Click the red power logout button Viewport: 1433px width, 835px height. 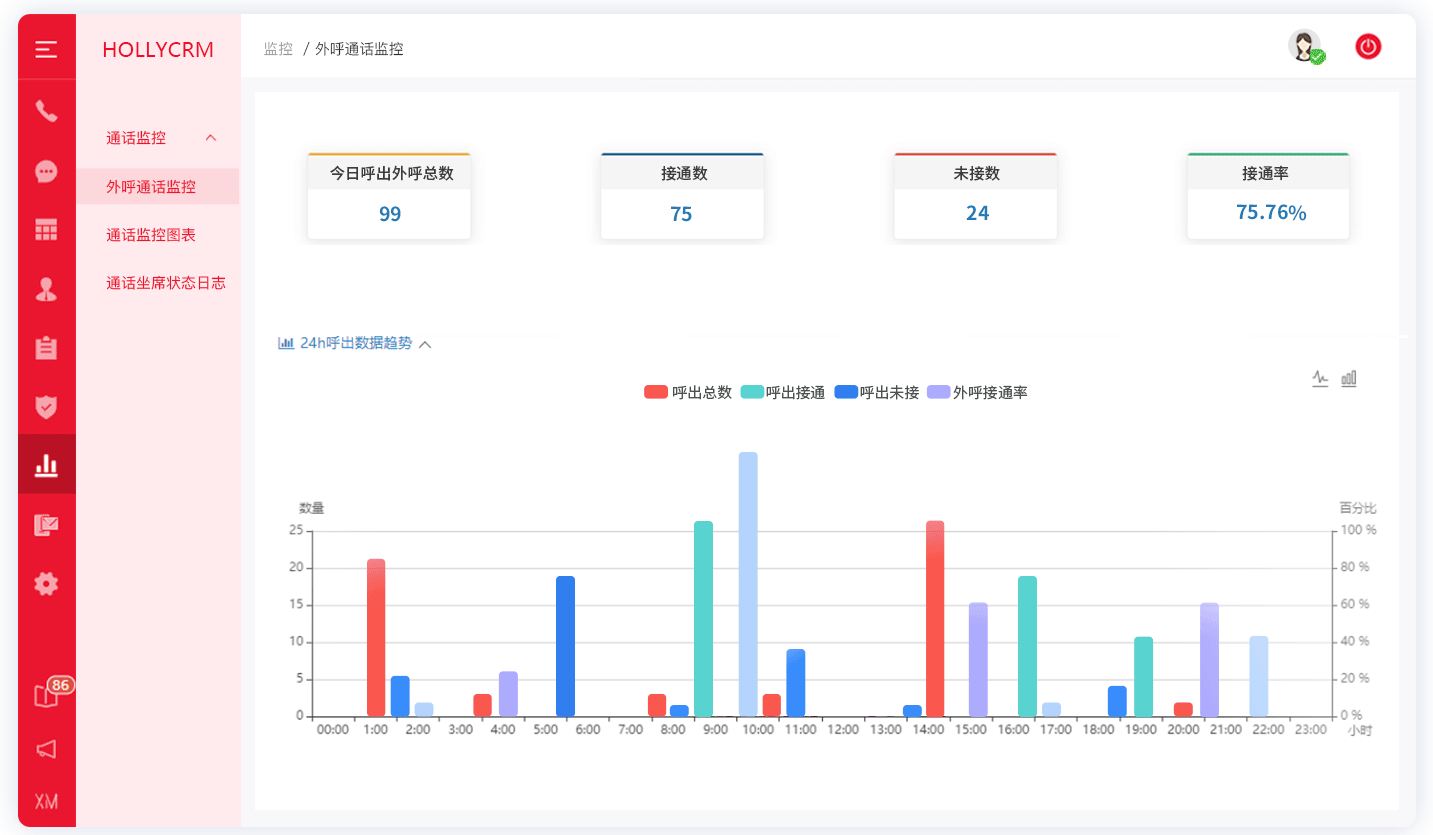(1368, 46)
